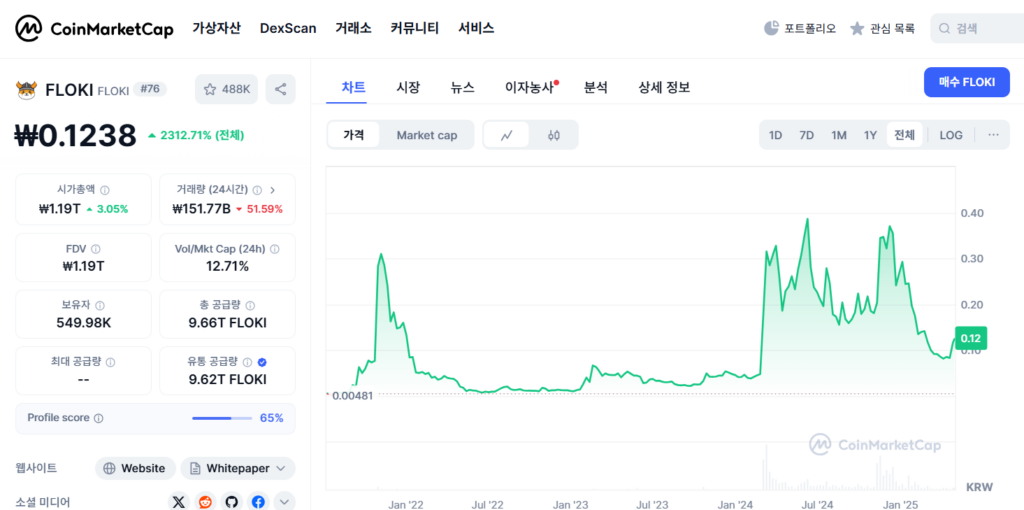Click the 0.12 current price tag on chart

pos(970,338)
